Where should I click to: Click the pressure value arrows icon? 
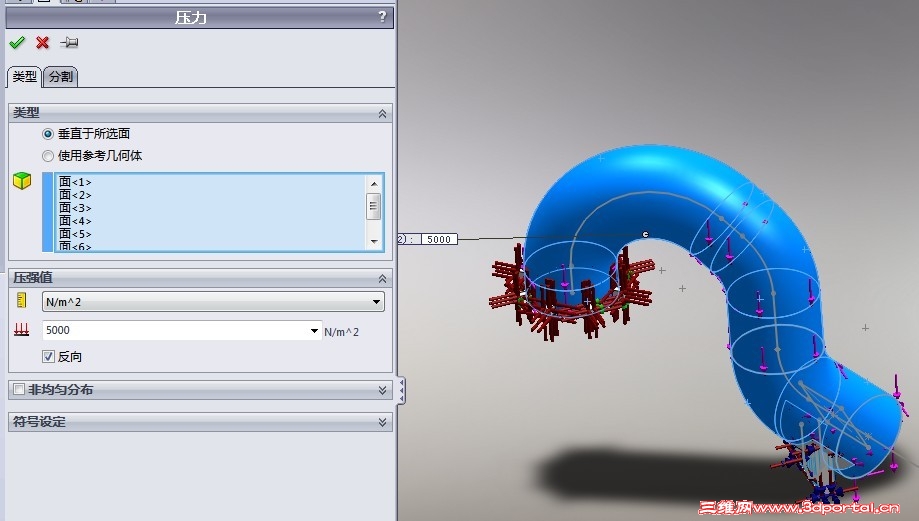pos(22,330)
